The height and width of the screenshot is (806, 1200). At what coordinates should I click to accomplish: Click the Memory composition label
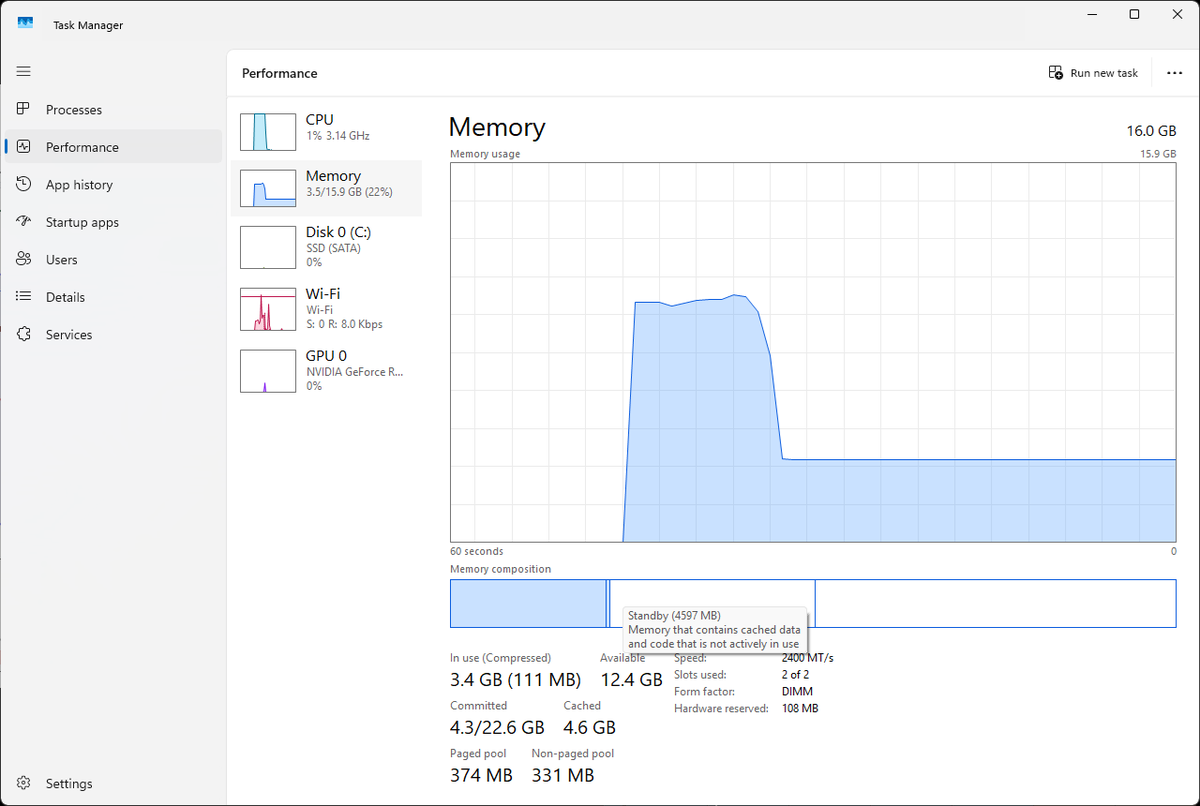coord(500,569)
